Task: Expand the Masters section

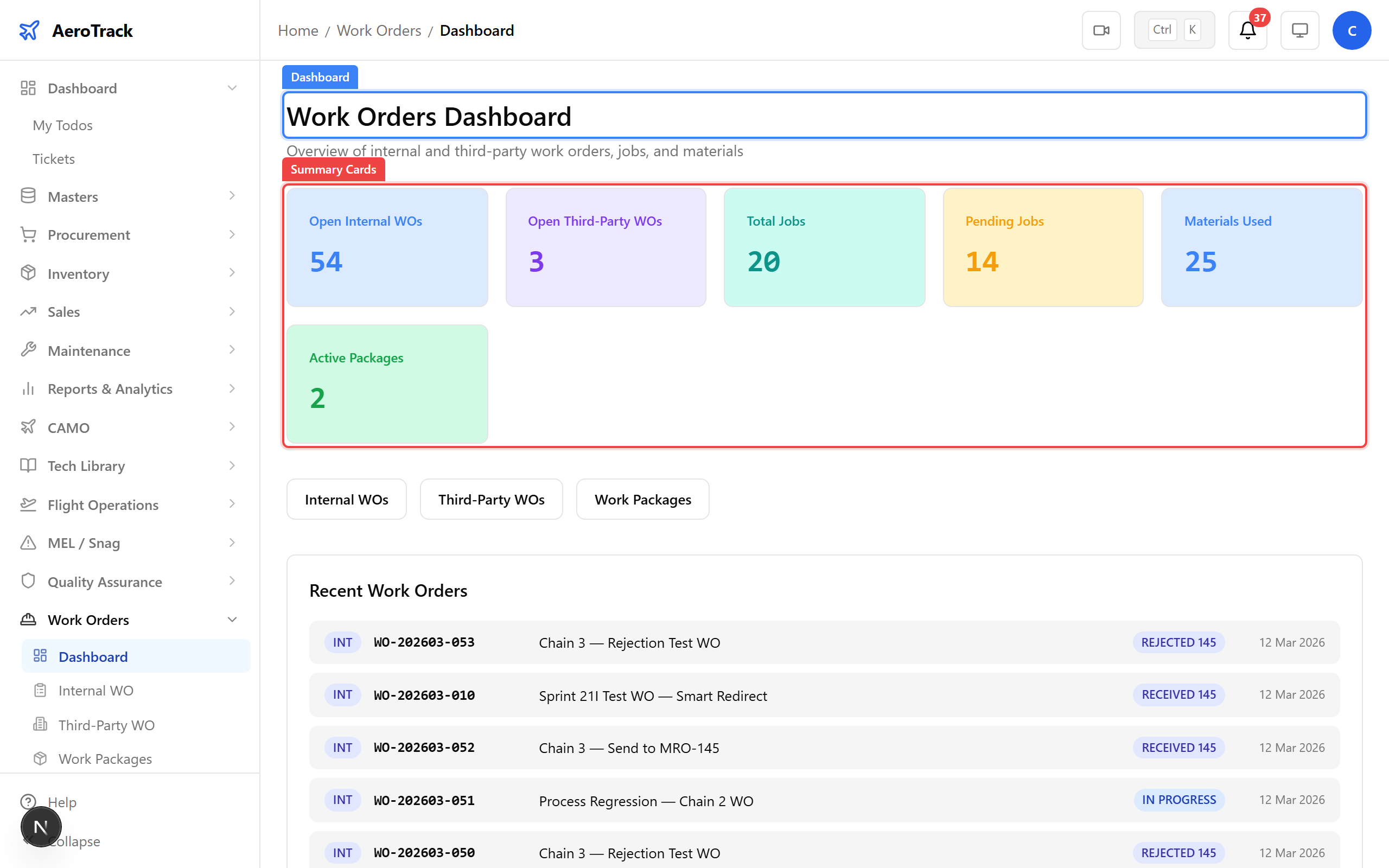Action: (x=232, y=196)
